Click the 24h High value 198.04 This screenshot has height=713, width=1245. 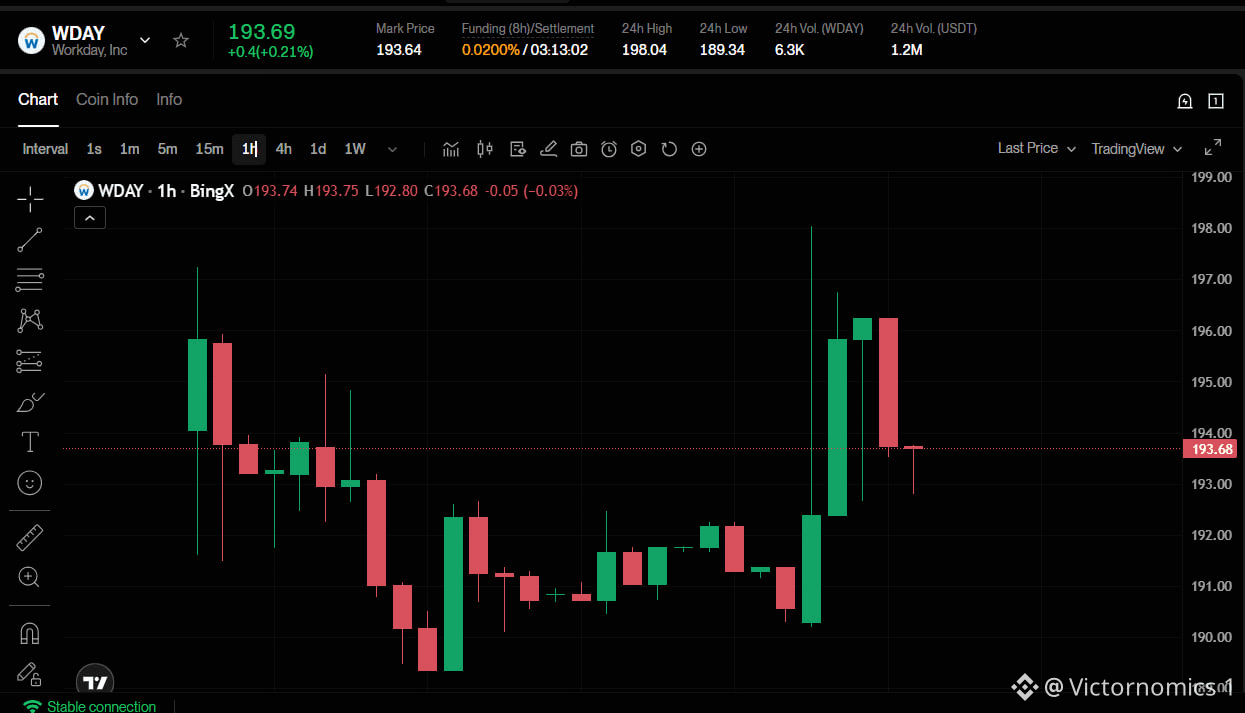pyautogui.click(x=644, y=50)
